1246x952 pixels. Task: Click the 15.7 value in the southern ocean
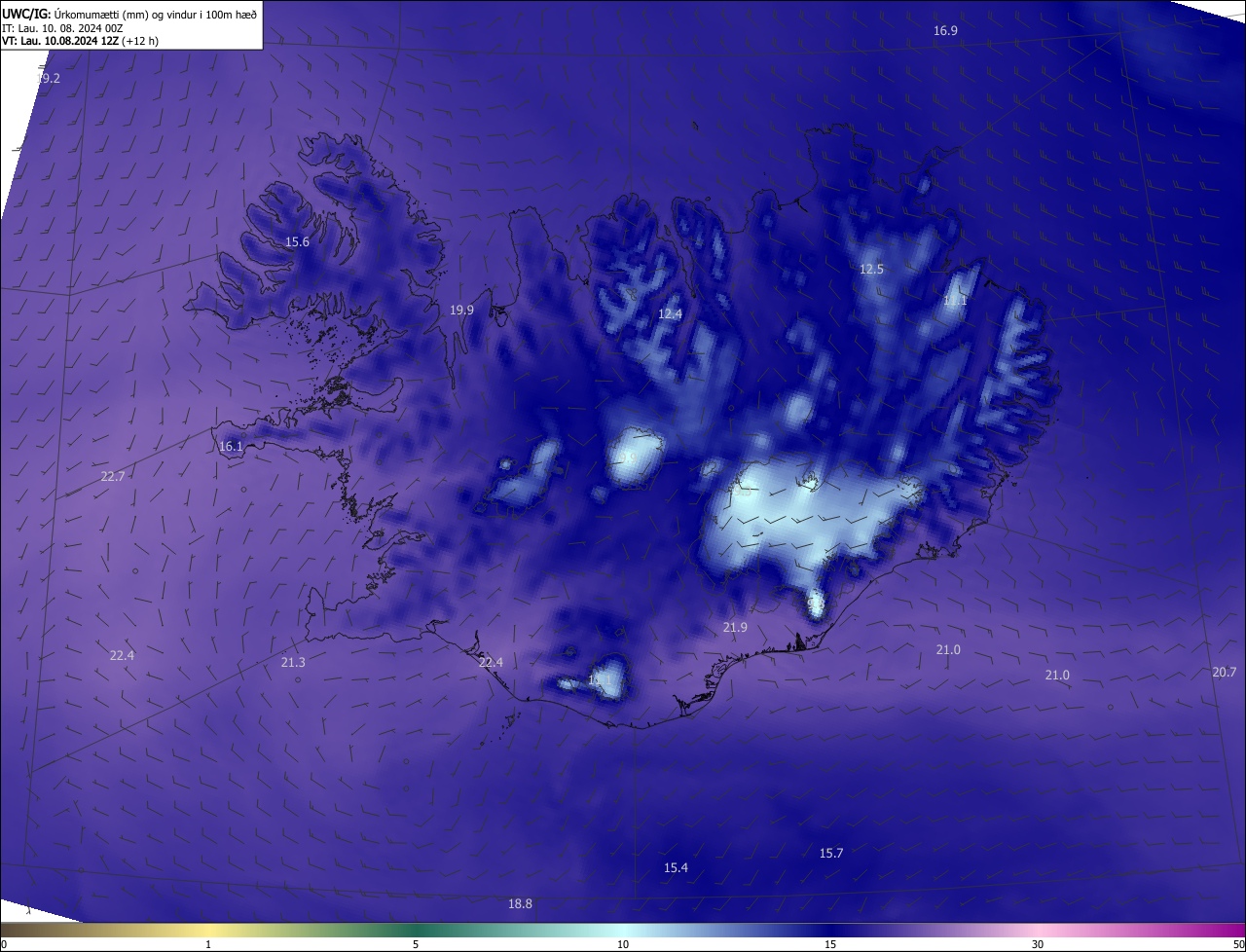[x=830, y=853]
